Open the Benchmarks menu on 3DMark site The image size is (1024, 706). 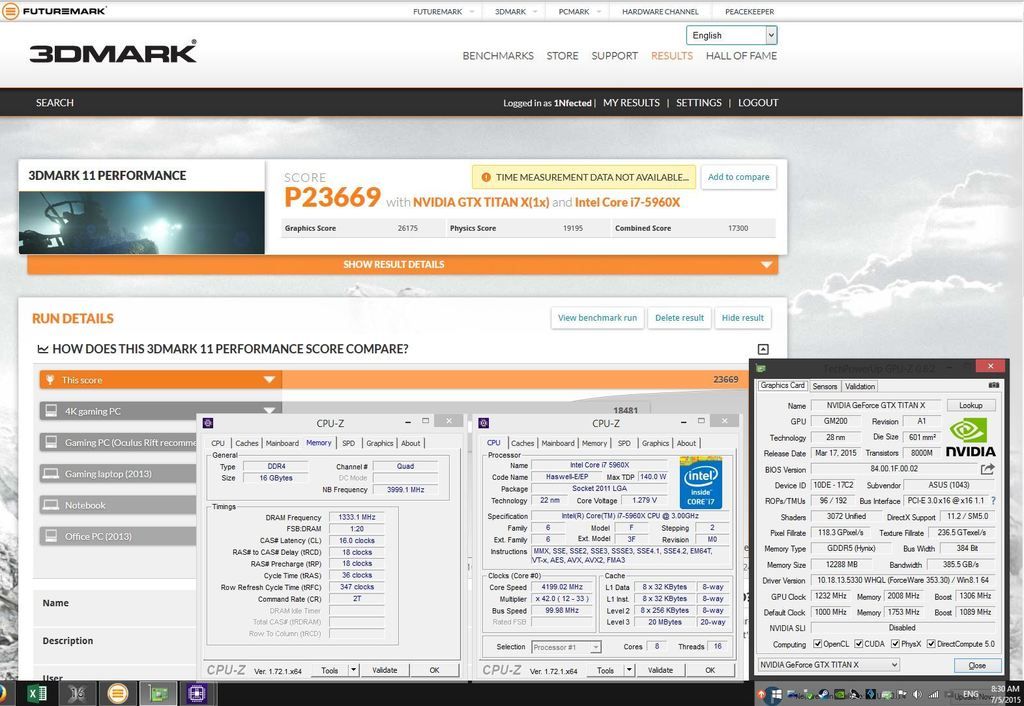coord(498,56)
